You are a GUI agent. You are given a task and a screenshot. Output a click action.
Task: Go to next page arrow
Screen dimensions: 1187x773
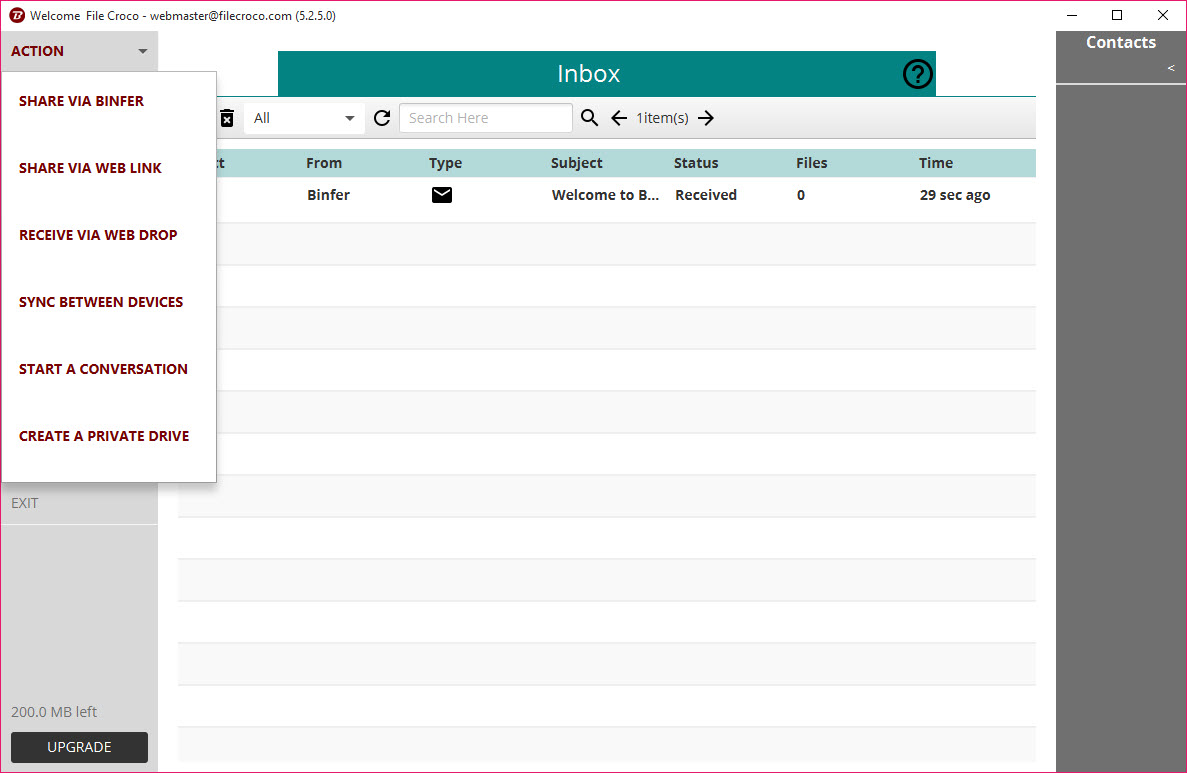click(706, 118)
